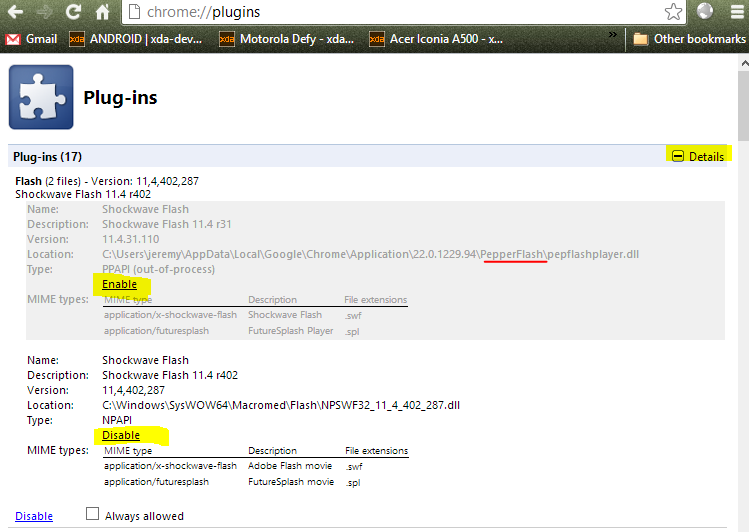Click the NPSWF32_11_4_402_287.dll location path
749x532 pixels.
coord(281,405)
